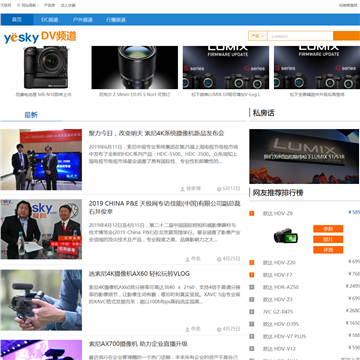
Task: Click the HDV-Z8 camcorder icon image
Action: tap(286, 237)
